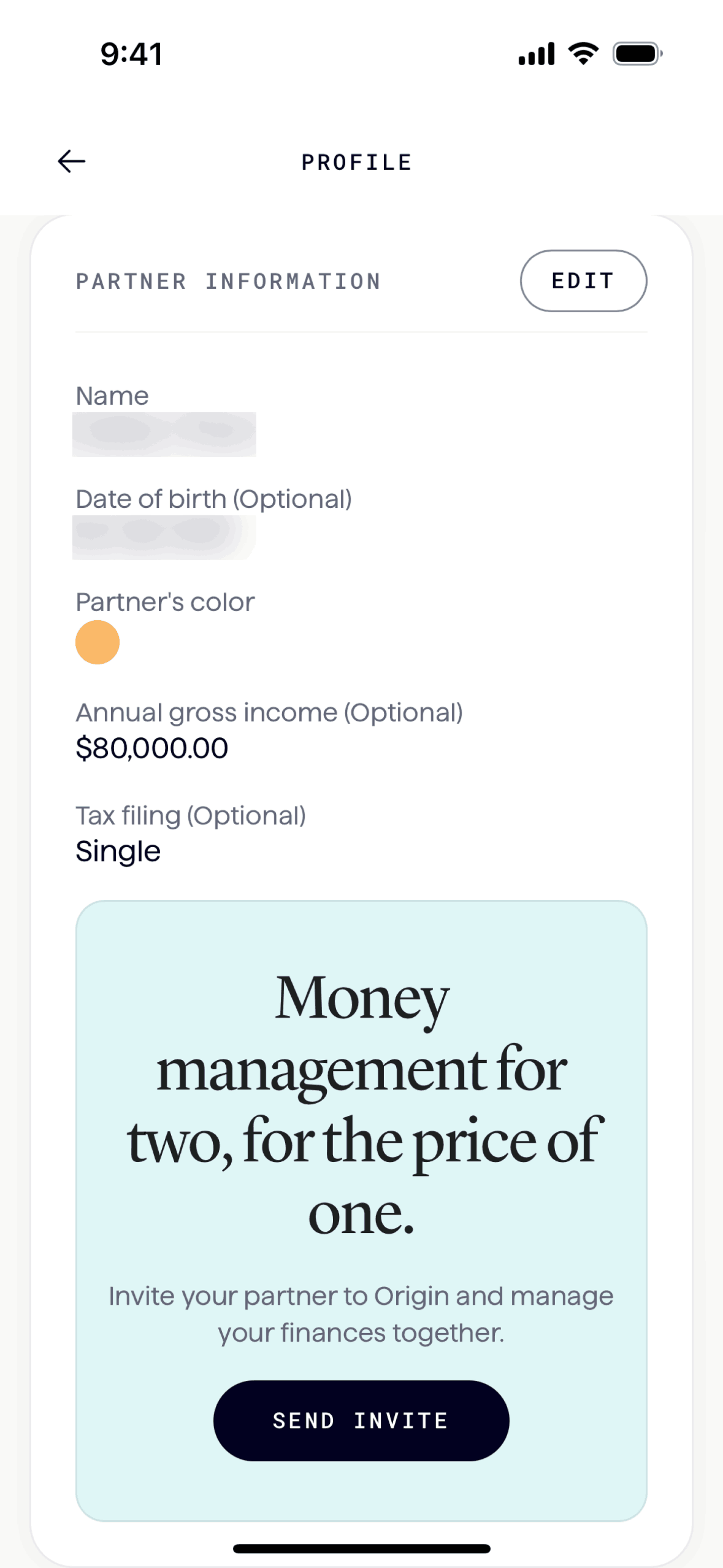
Task: Tap the cellular signal icon
Action: click(537, 54)
